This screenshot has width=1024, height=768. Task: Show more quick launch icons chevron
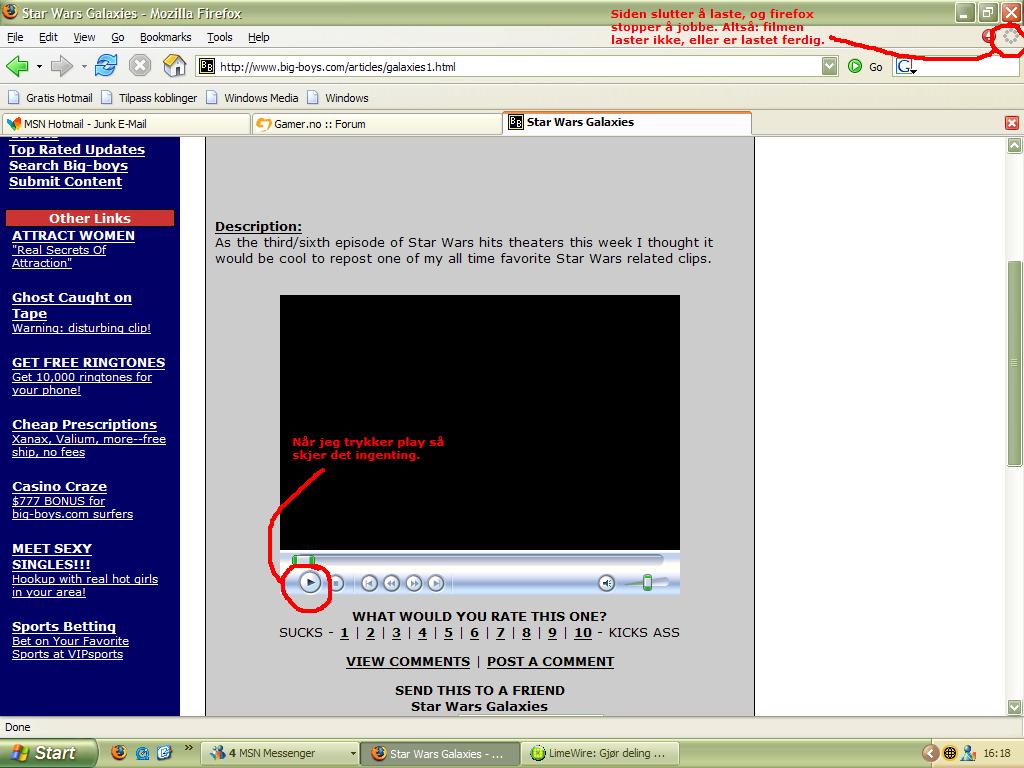(x=189, y=748)
